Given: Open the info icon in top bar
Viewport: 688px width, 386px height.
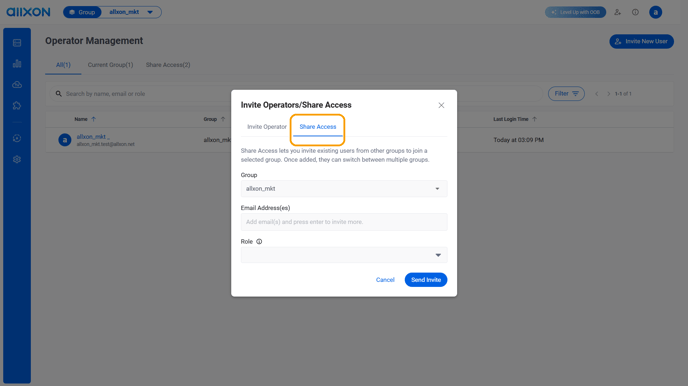Looking at the screenshot, I should point(635,12).
